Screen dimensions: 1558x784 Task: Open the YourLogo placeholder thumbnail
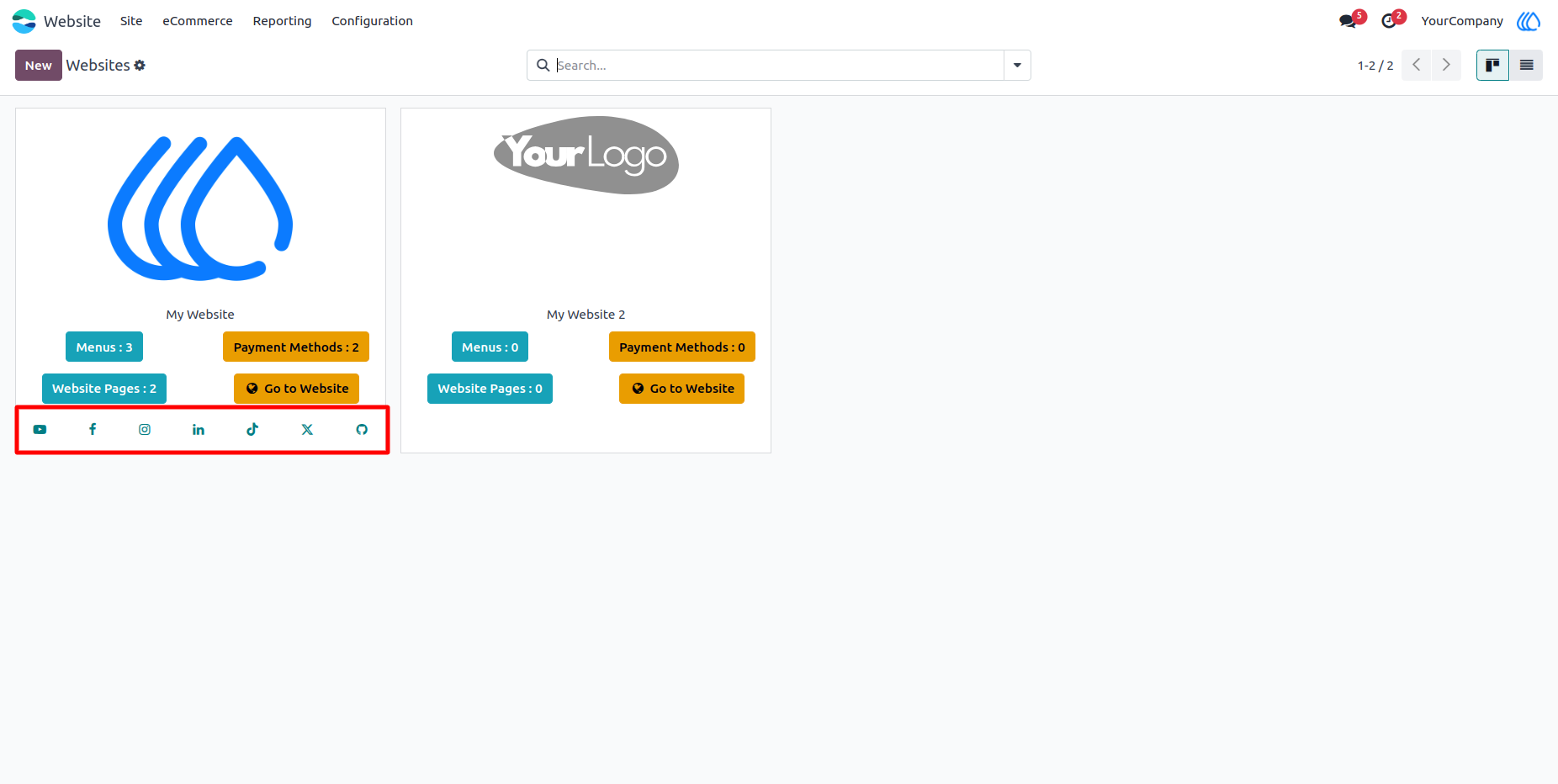(x=586, y=155)
